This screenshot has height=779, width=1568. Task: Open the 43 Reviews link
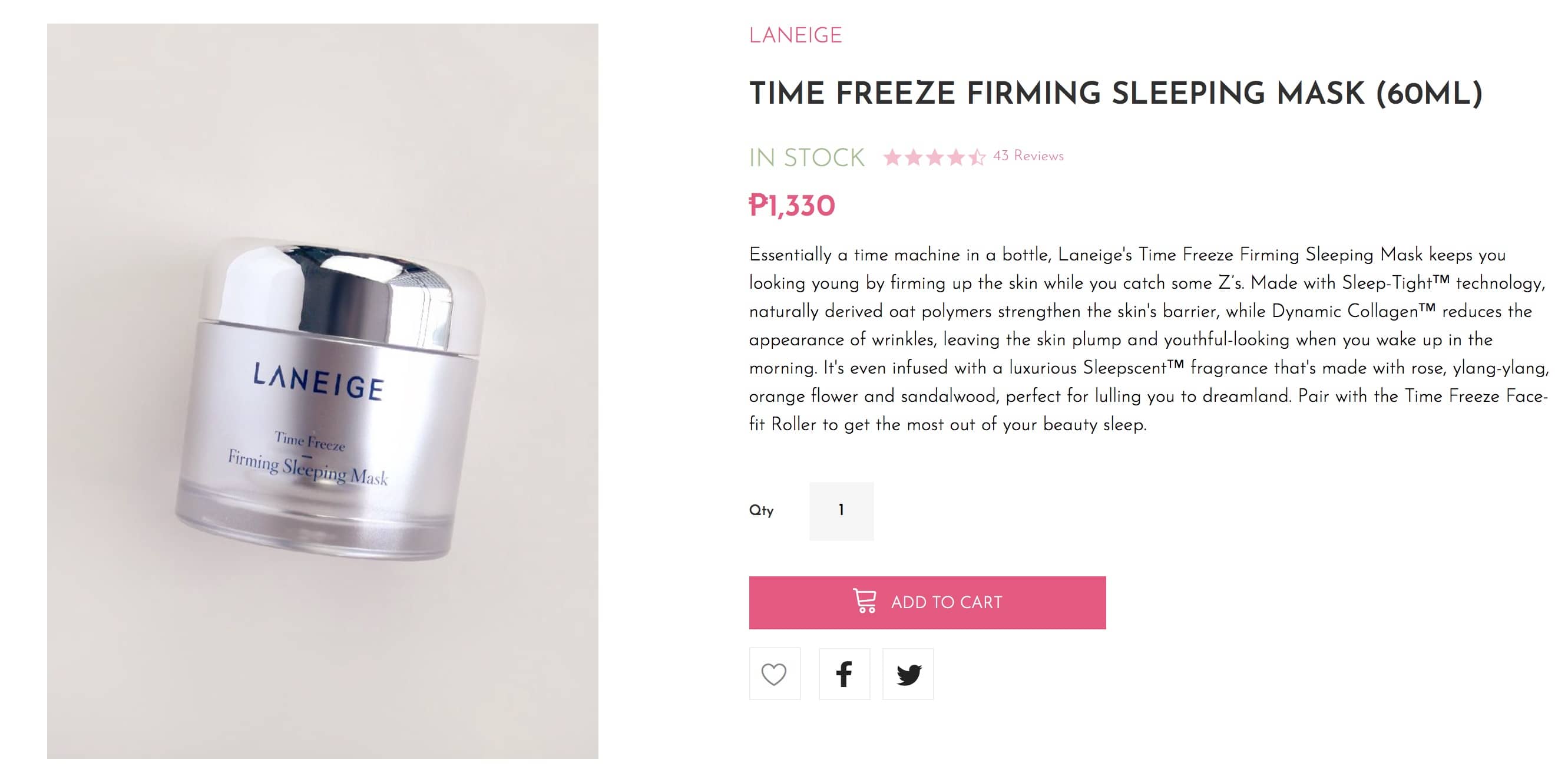(1028, 156)
